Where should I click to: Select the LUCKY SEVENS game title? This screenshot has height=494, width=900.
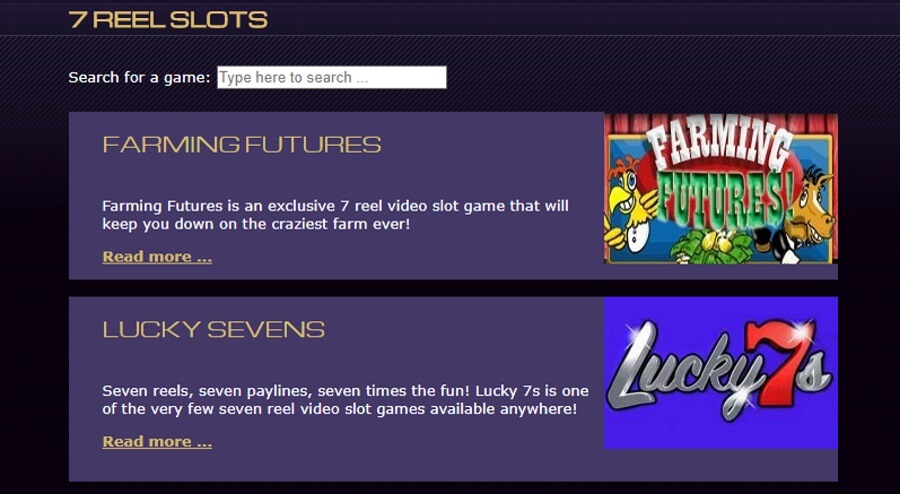[x=214, y=329]
